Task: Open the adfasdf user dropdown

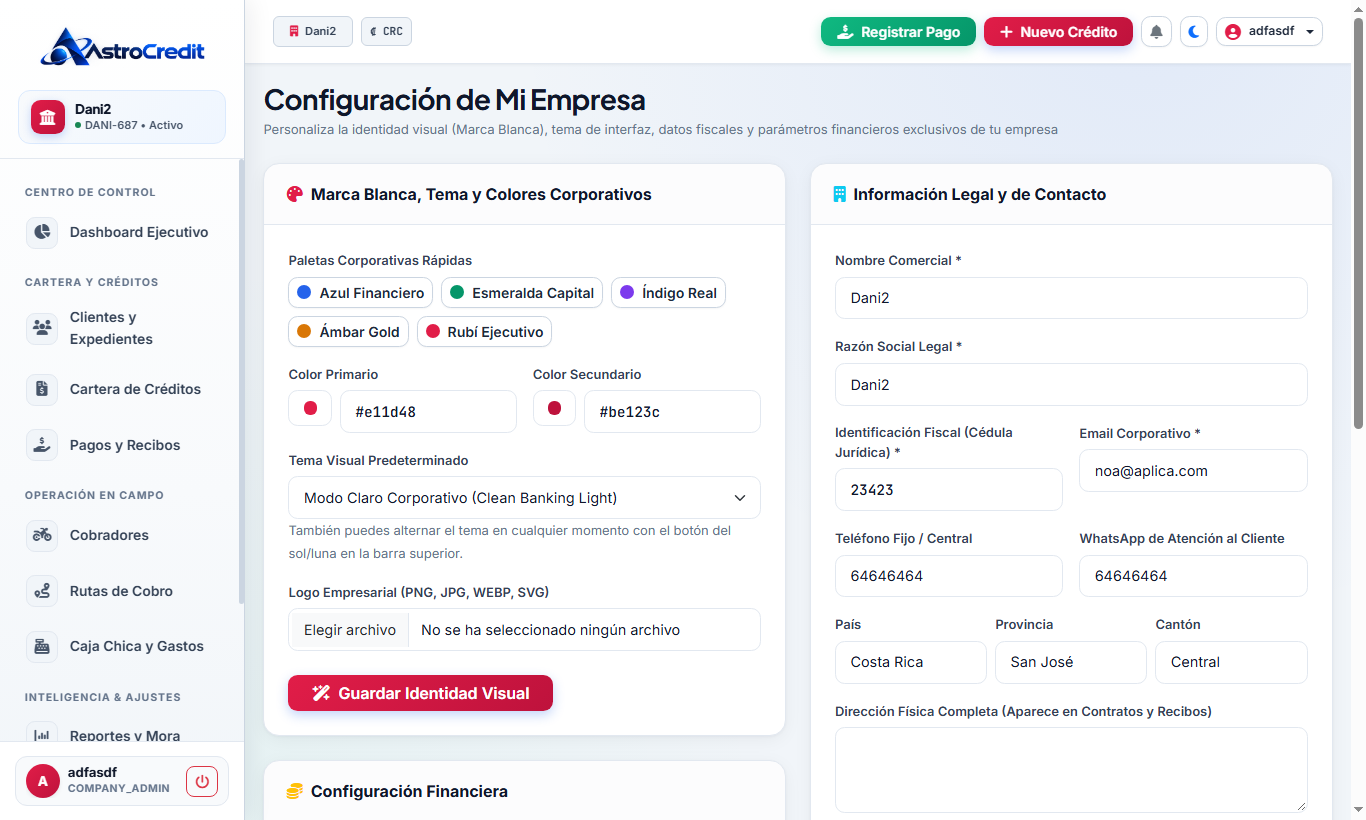Action: pos(1269,32)
